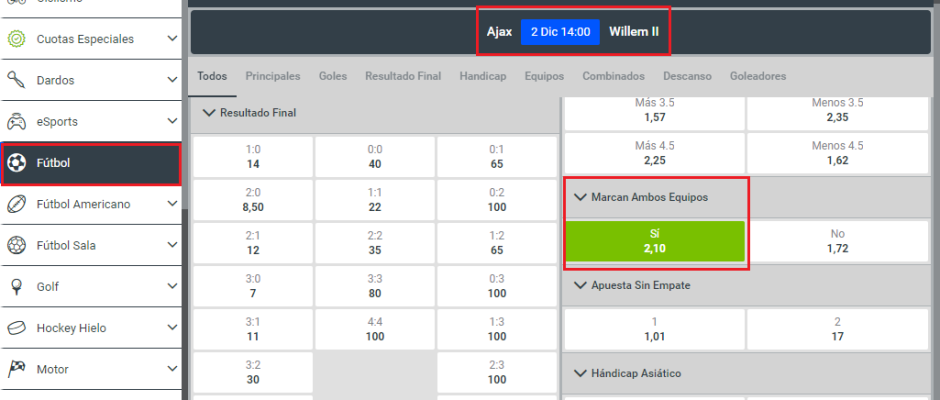Click the Ajax team name
This screenshot has height=400, width=940.
[499, 32]
